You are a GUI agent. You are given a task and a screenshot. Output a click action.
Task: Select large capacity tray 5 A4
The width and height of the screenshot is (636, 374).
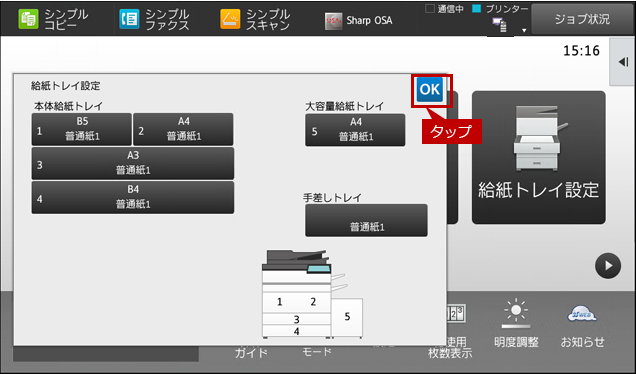355,130
